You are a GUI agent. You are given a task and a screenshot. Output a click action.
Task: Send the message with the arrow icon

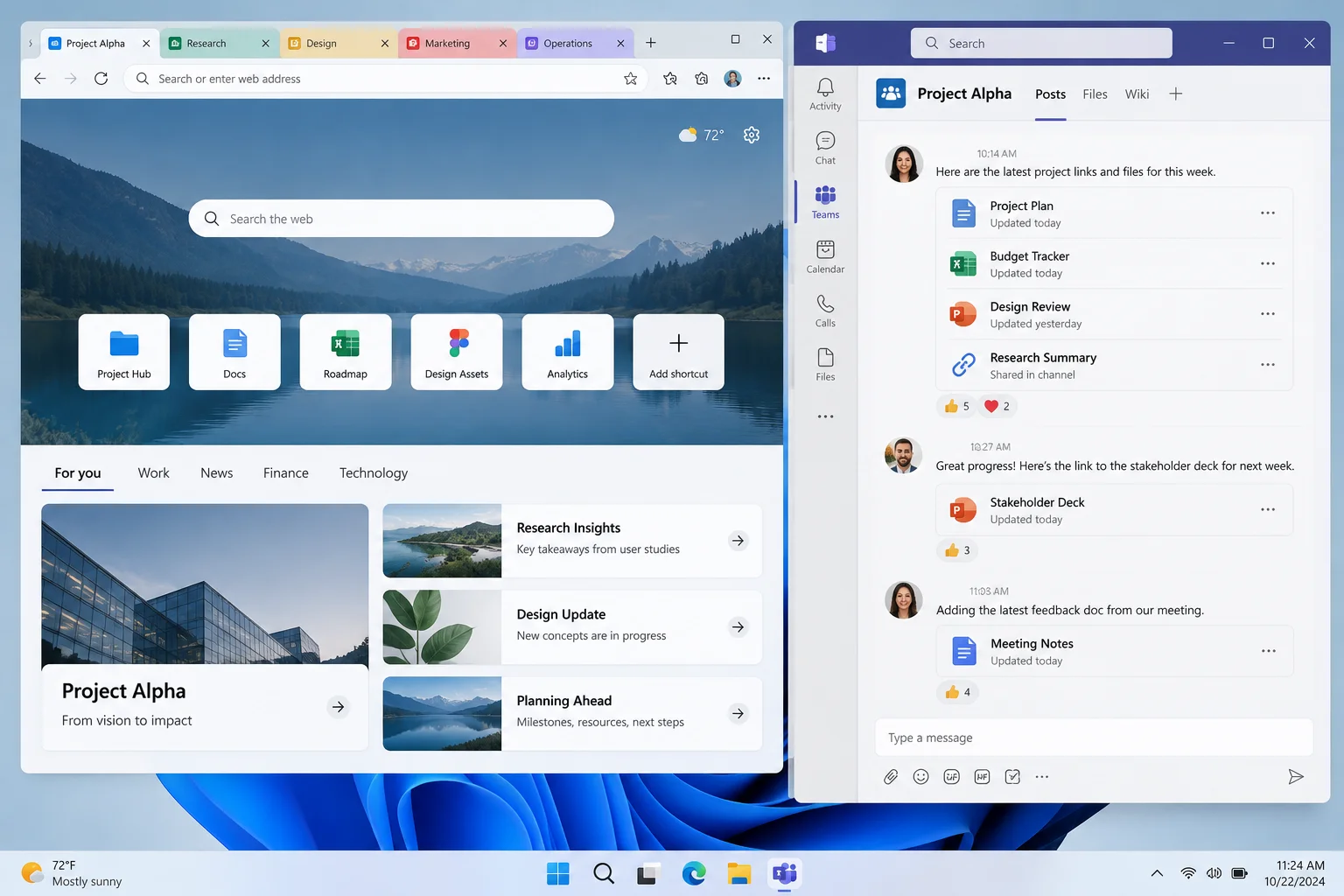(x=1296, y=777)
